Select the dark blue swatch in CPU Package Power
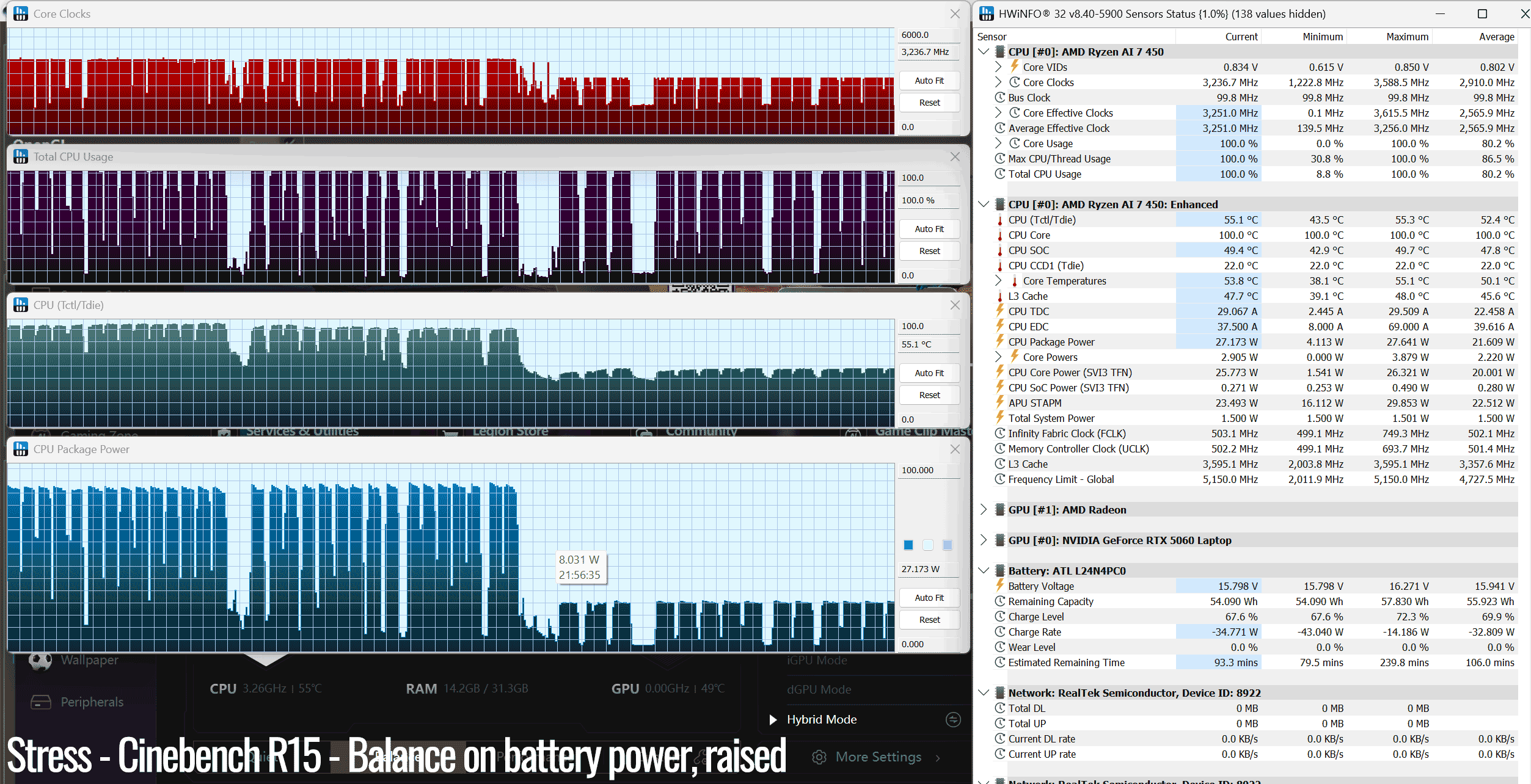 (x=908, y=545)
